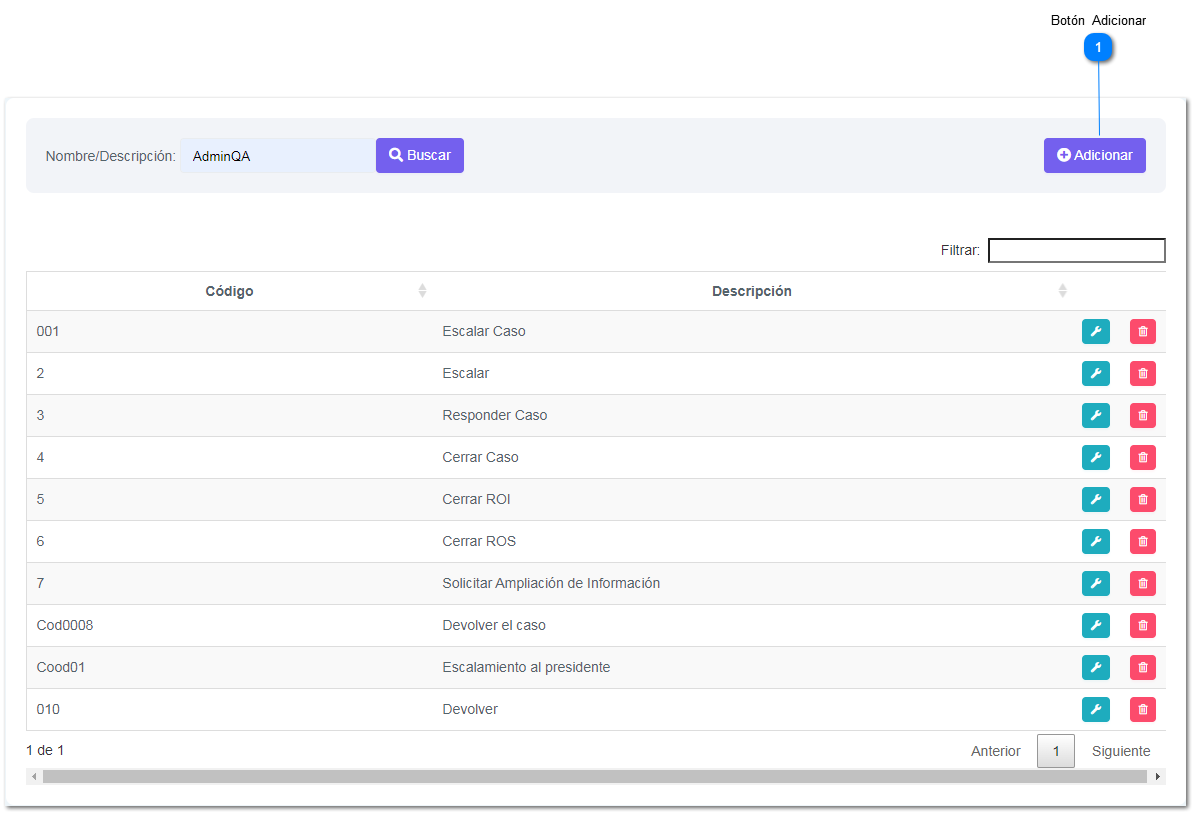Sort table by Descripción column arrows
Image resolution: width=1195 pixels, height=815 pixels.
[x=1062, y=291]
